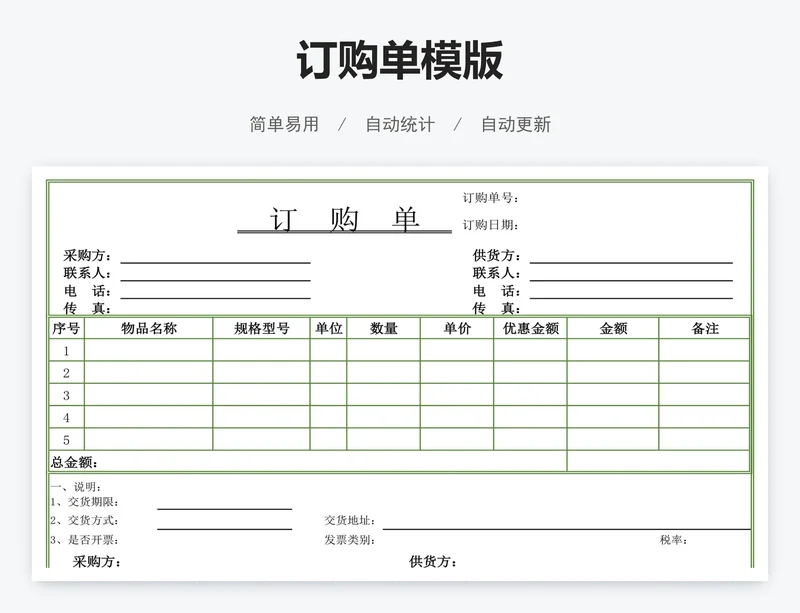This screenshot has height=613, width=800.
Task: Select the 金额 column header
Action: pos(613,328)
